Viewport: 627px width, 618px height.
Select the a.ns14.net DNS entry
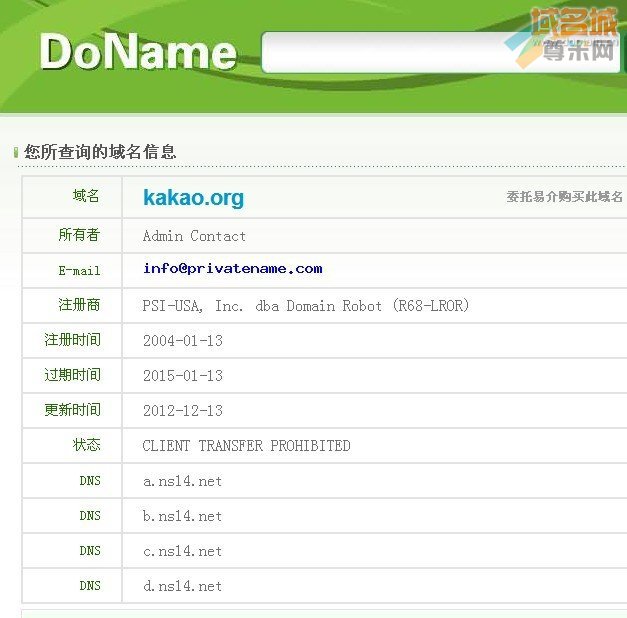point(182,481)
